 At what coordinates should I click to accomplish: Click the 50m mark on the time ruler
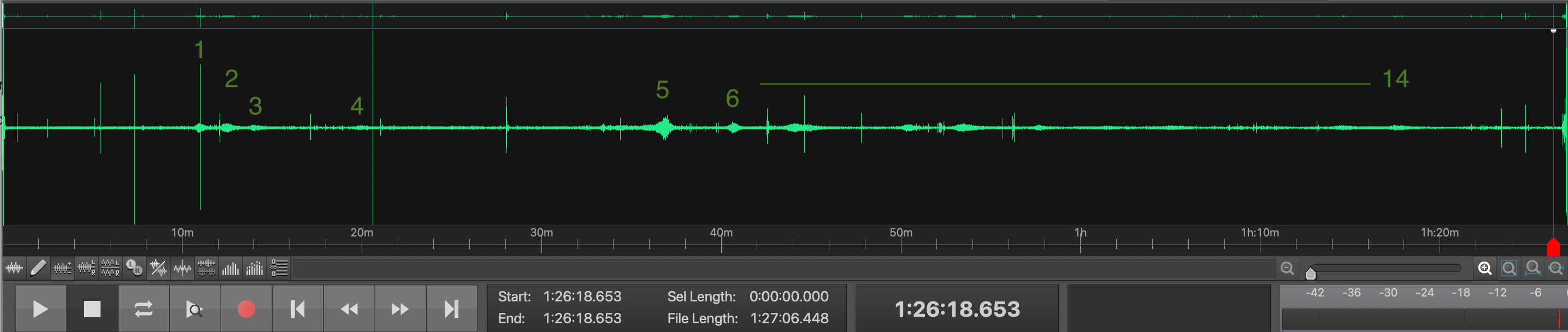pos(901,233)
